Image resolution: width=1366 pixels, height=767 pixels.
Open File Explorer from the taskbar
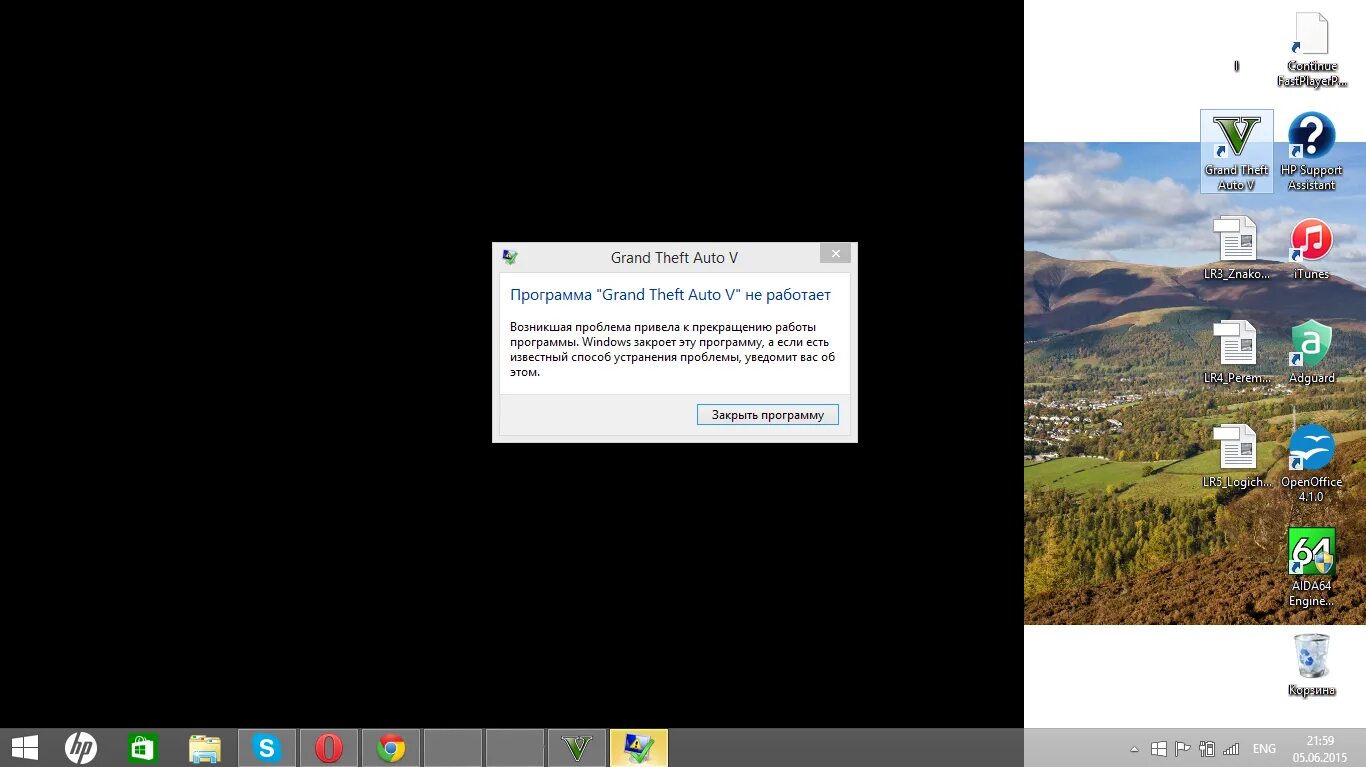point(204,747)
